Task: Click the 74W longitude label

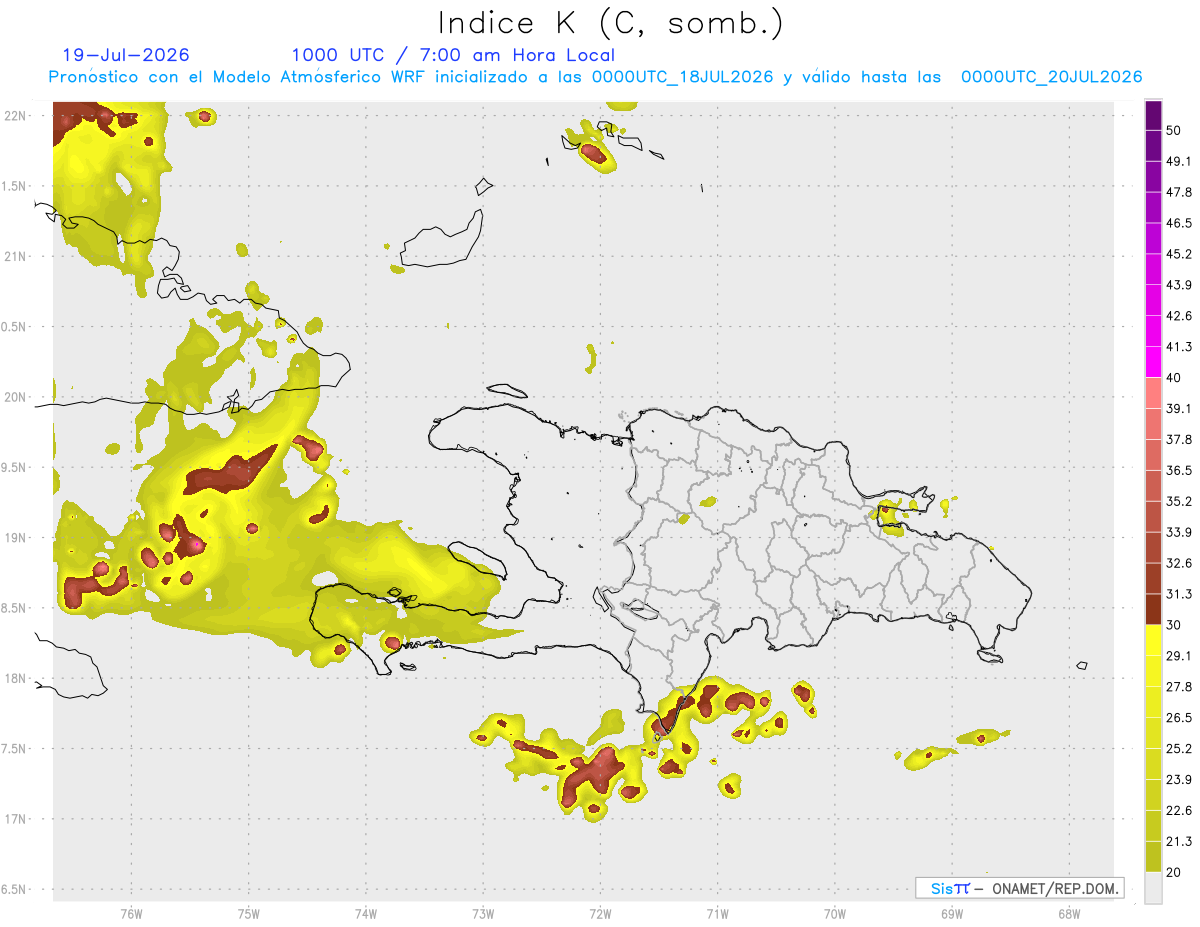Action: pyautogui.click(x=366, y=914)
